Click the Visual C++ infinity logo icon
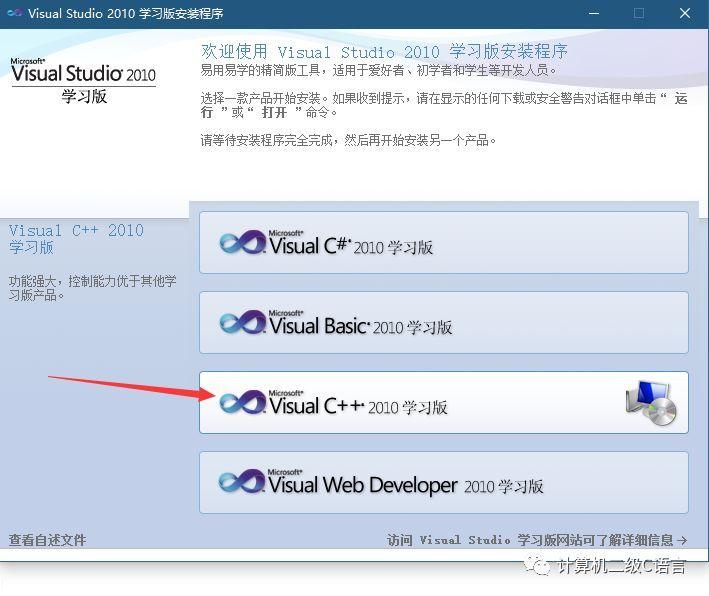The width and height of the screenshot is (709, 596). (x=243, y=402)
